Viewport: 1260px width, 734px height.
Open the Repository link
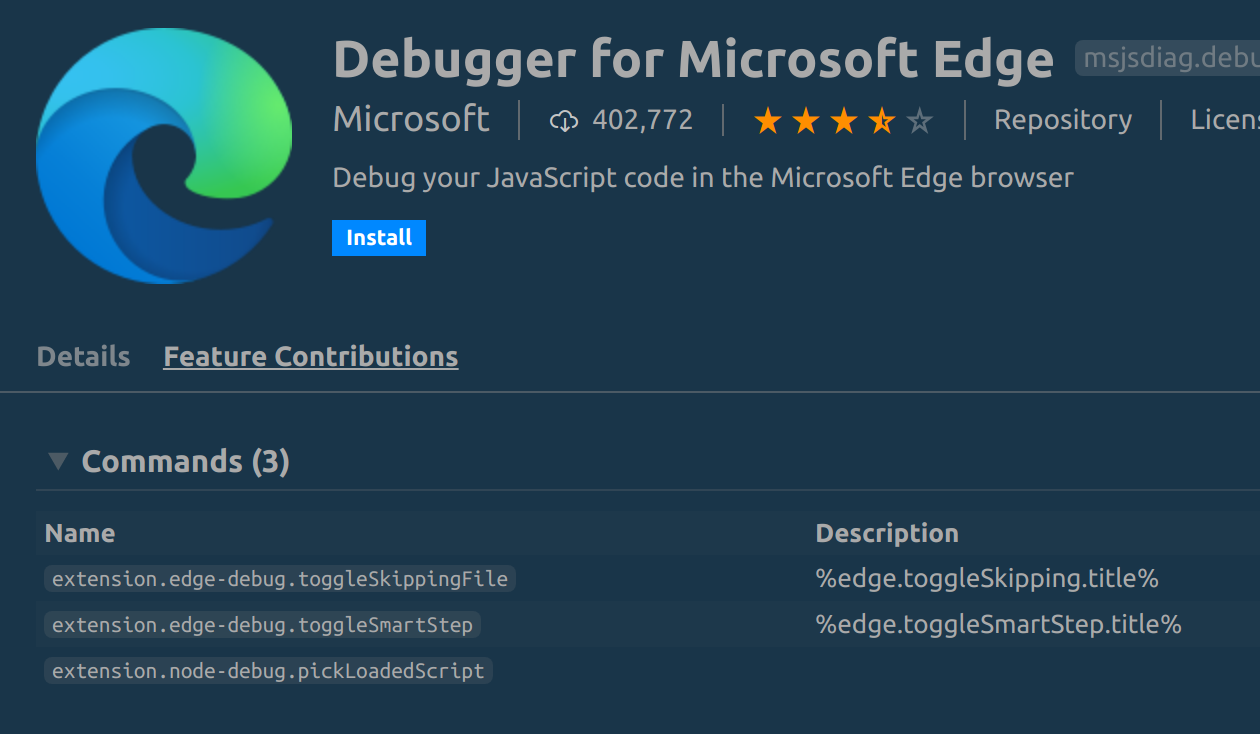[x=1062, y=119]
